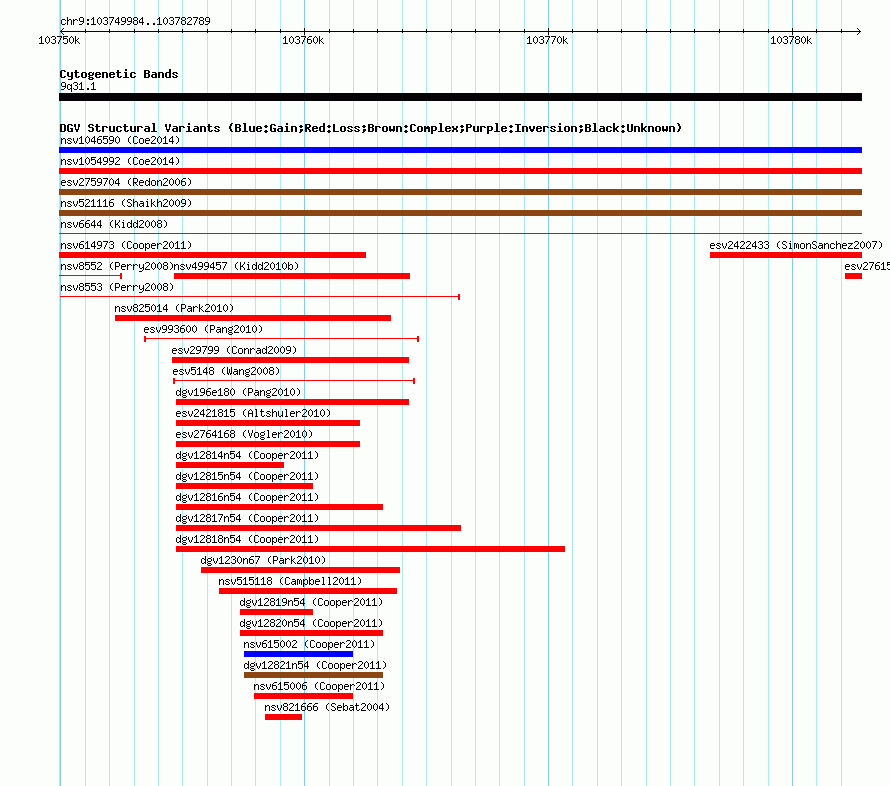The width and height of the screenshot is (890, 786).
Task: Click the black 9q31.1 cytogenetic band bar
Action: [x=460, y=97]
